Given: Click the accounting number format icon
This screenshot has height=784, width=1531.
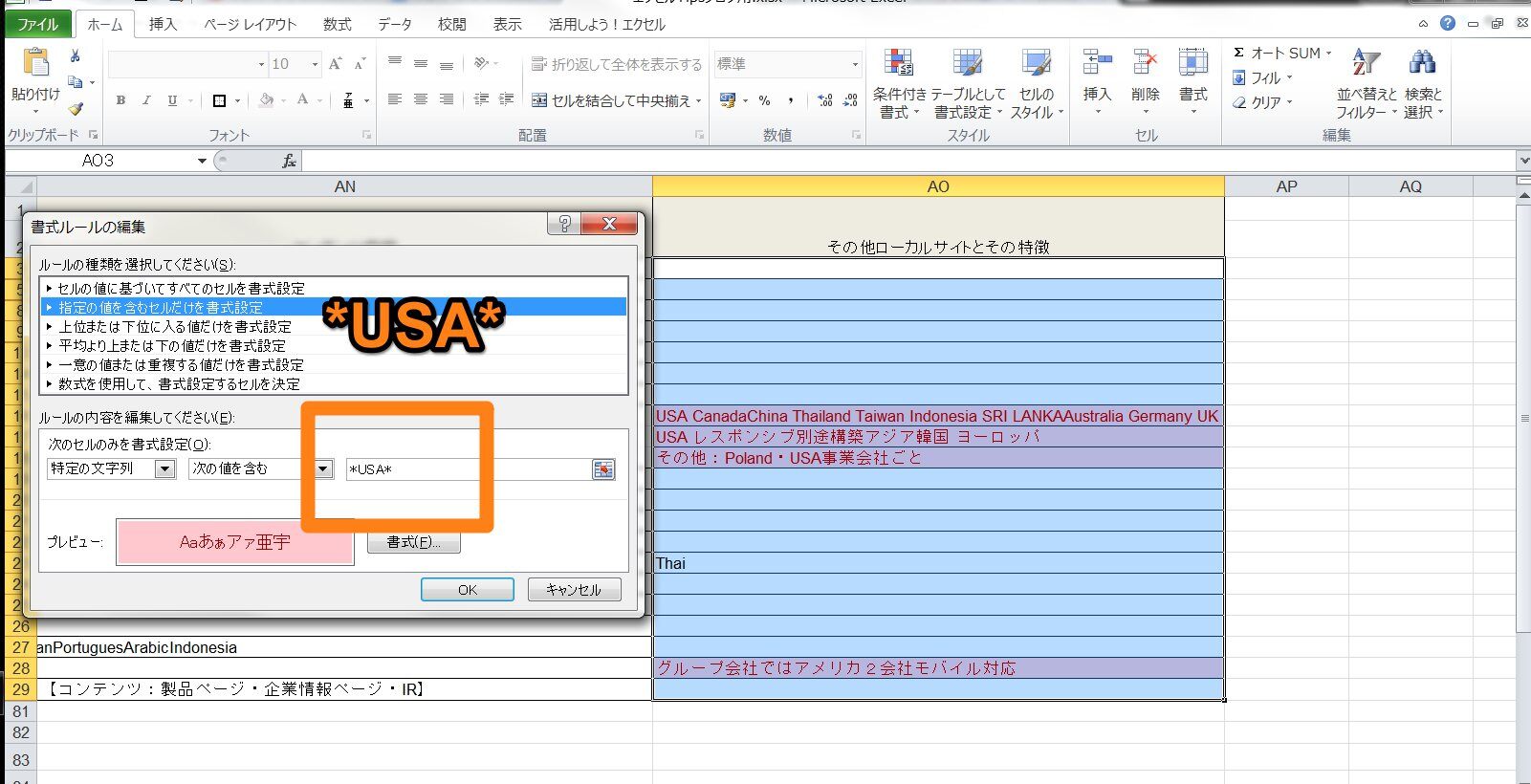Looking at the screenshot, I should (729, 100).
